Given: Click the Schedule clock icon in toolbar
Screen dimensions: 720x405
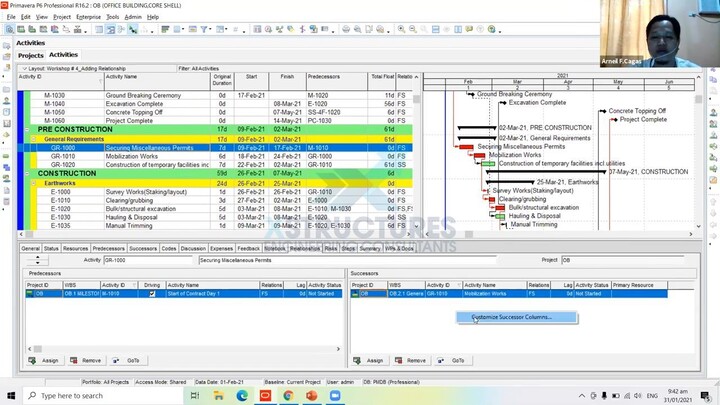Looking at the screenshot, I should click(268, 29).
